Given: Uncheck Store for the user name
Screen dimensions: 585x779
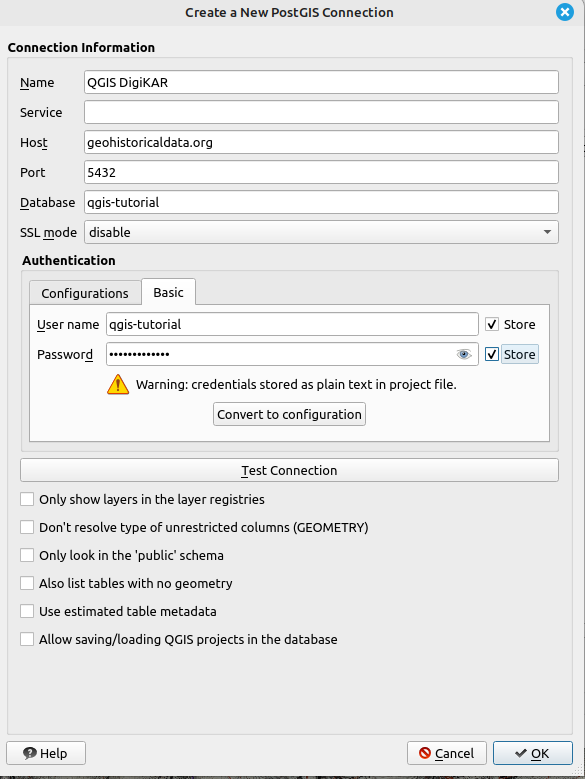Looking at the screenshot, I should tap(492, 324).
